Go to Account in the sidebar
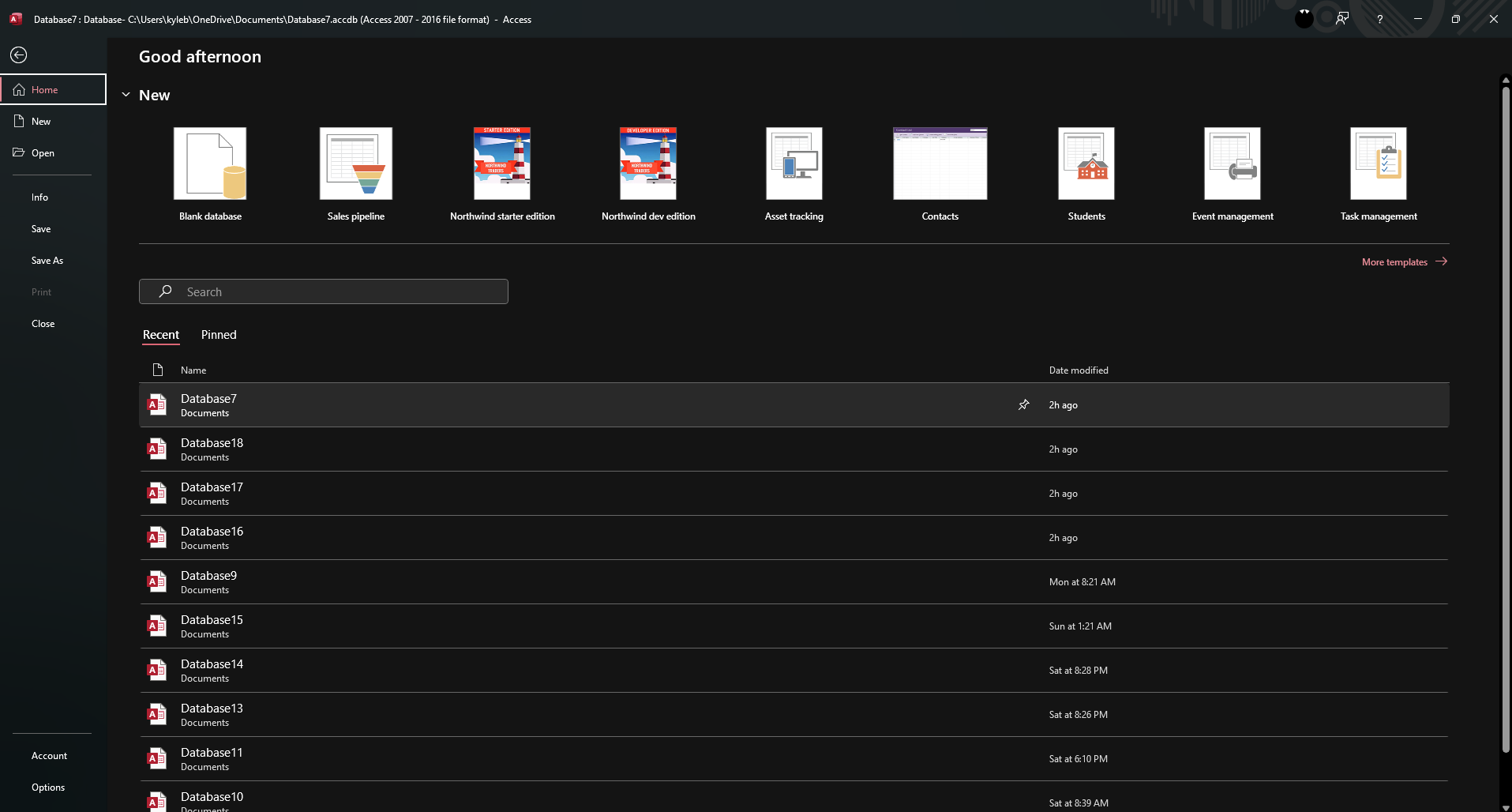This screenshot has height=812, width=1512. [49, 756]
